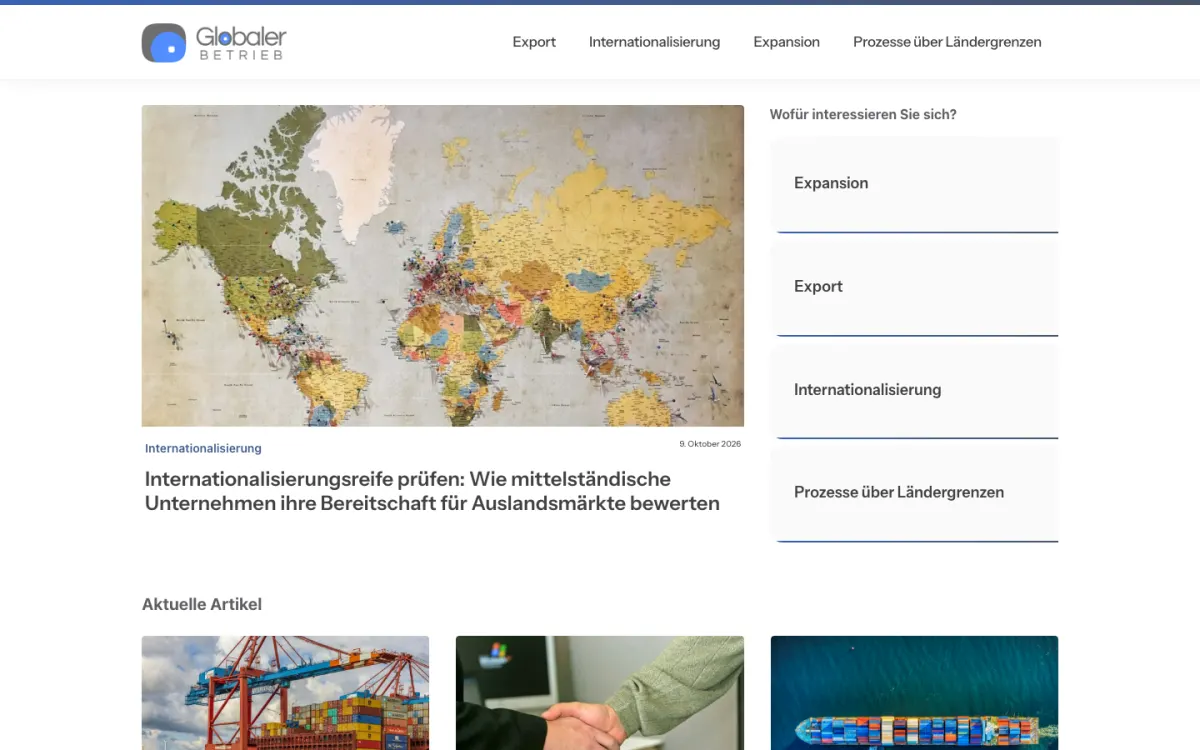Select the Export interest card in sidebar

pos(914,288)
